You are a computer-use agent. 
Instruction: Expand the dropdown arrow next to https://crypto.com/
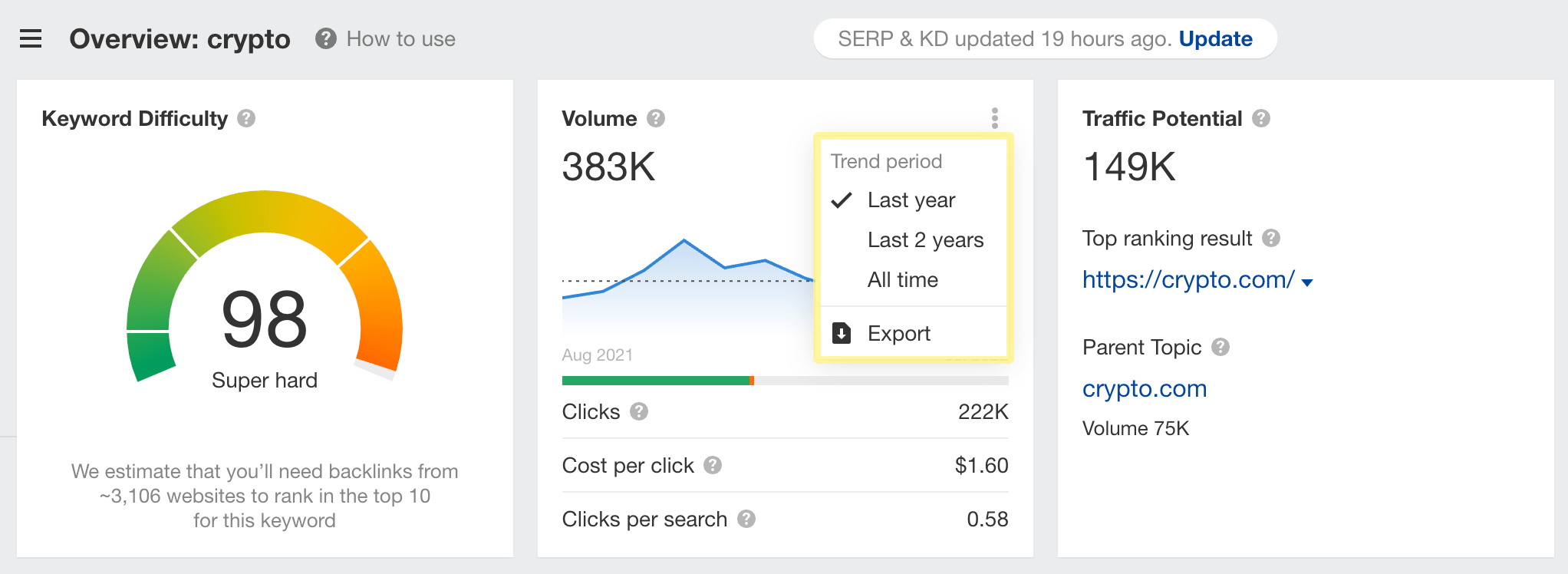1307,282
